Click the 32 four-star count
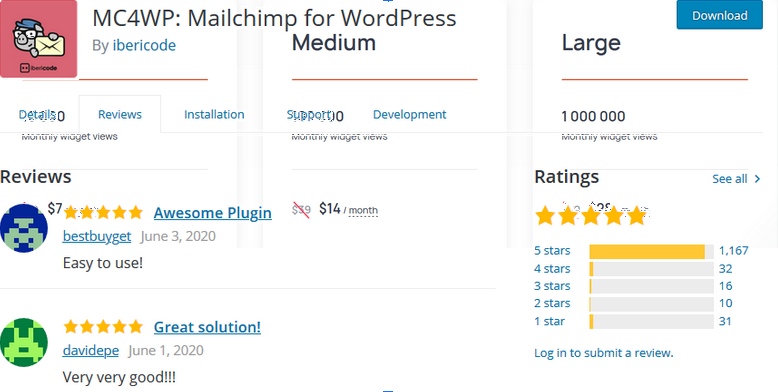The width and height of the screenshot is (778, 392). (725, 268)
